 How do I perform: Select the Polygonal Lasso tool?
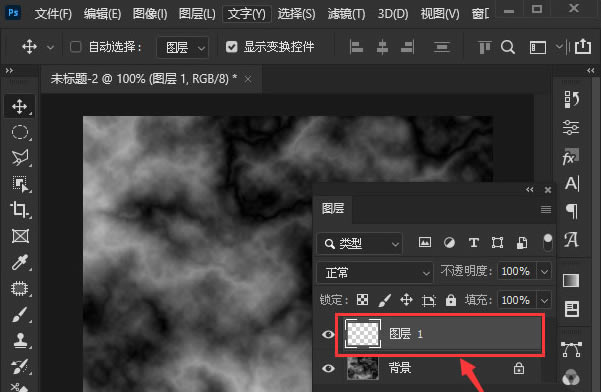[x=19, y=158]
